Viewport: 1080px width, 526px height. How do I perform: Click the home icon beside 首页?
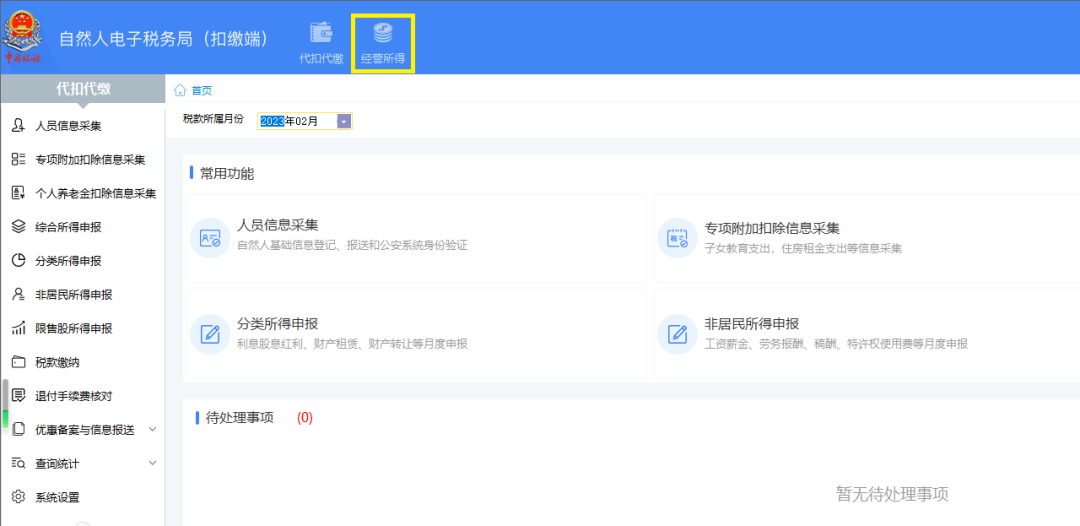[180, 90]
